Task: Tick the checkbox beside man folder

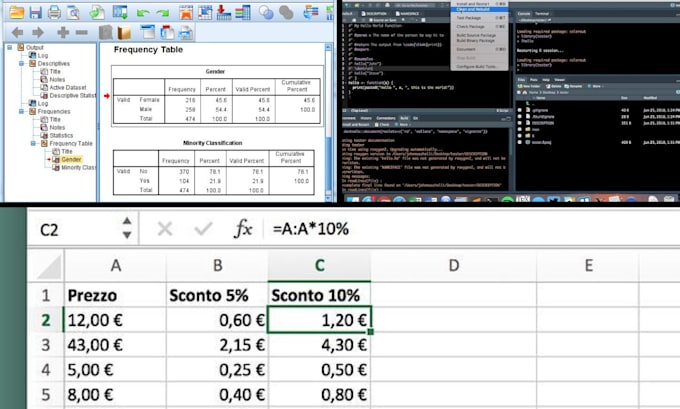Action: [x=520, y=129]
